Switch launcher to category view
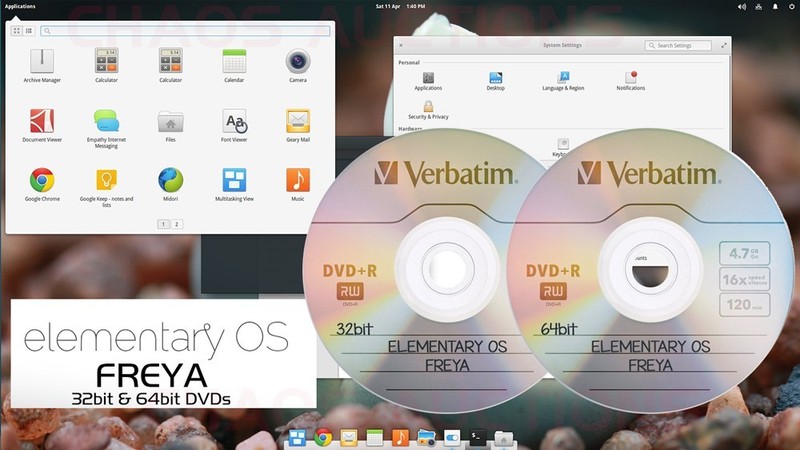This screenshot has width=800, height=450. tap(29, 31)
